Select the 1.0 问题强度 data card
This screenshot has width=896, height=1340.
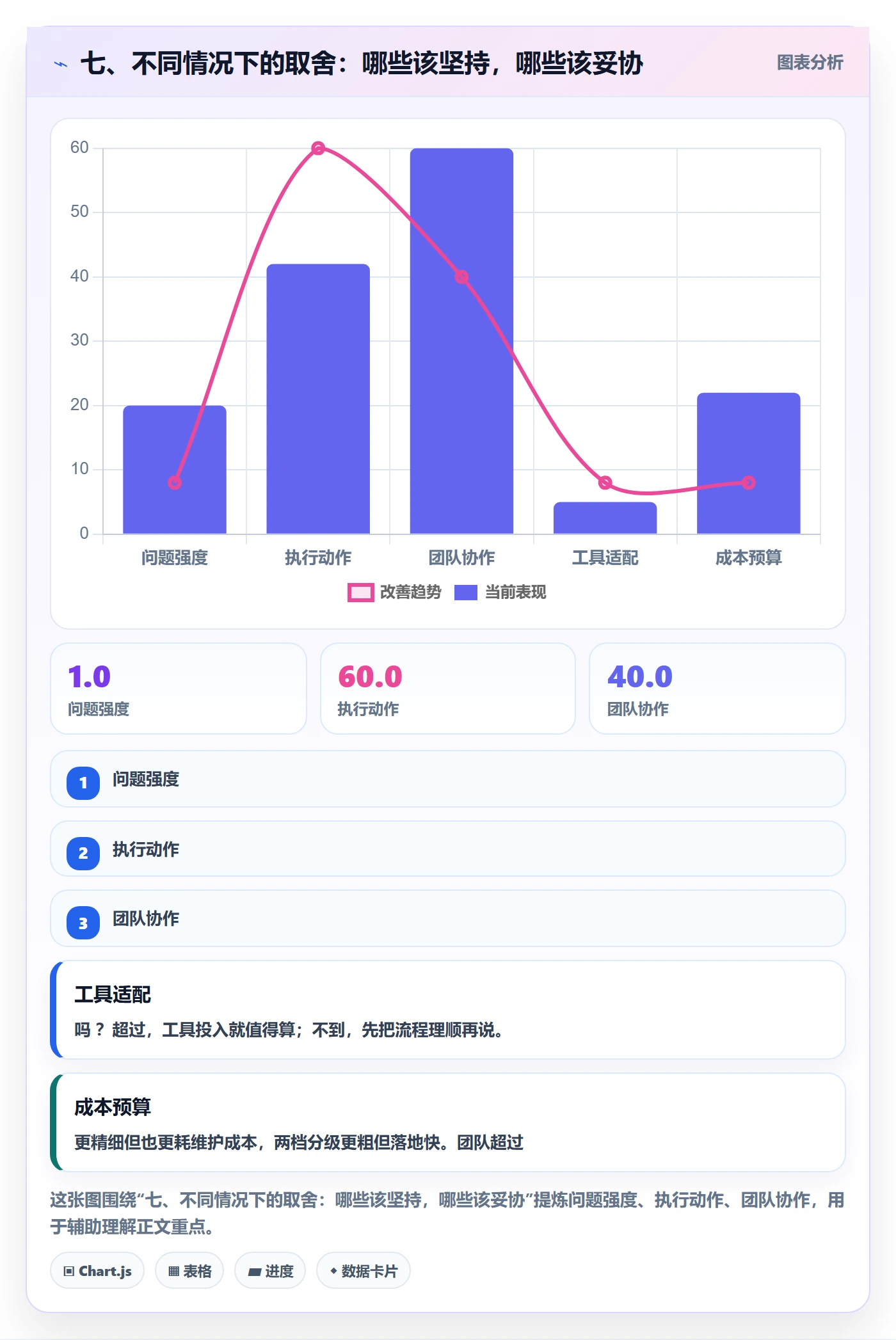coord(179,689)
